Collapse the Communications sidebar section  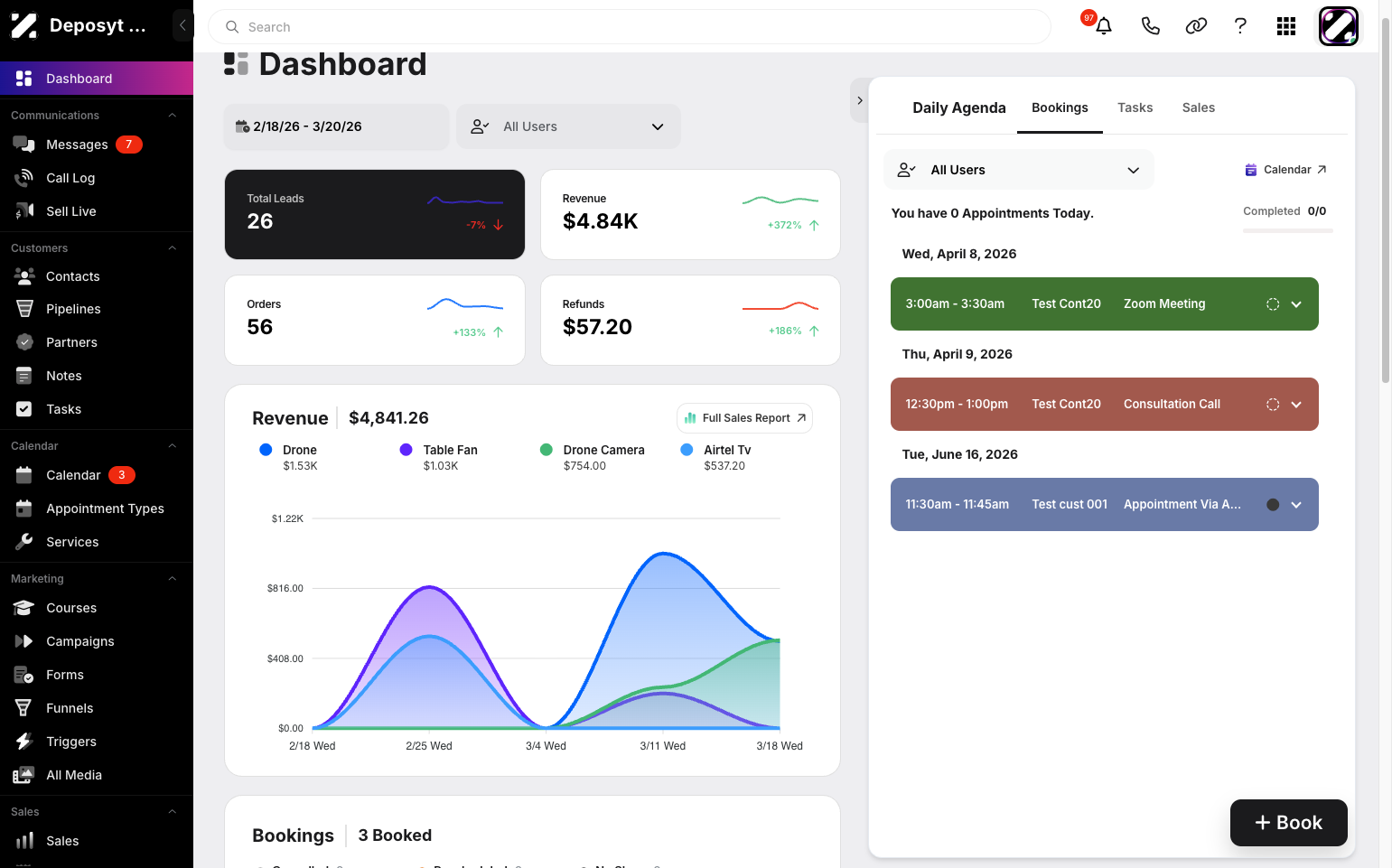pos(172,116)
